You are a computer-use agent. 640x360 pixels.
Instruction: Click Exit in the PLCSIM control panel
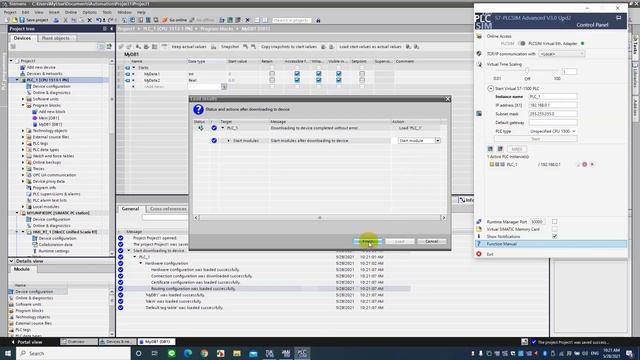(490, 254)
